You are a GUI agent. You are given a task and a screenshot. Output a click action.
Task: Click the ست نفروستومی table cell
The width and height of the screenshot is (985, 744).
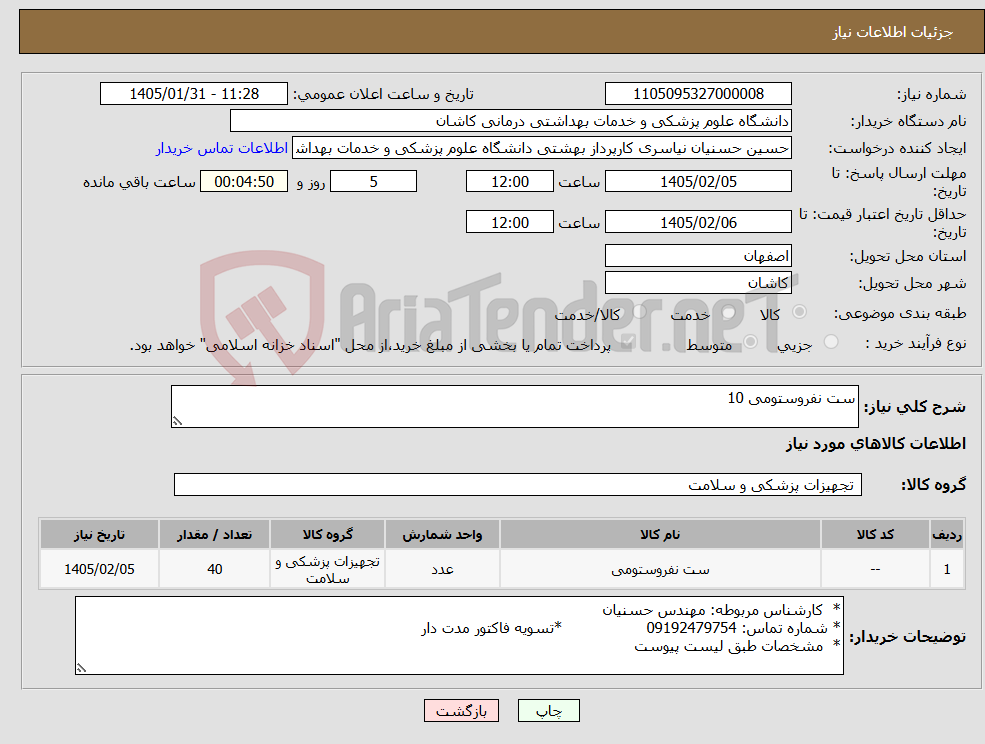coord(660,569)
